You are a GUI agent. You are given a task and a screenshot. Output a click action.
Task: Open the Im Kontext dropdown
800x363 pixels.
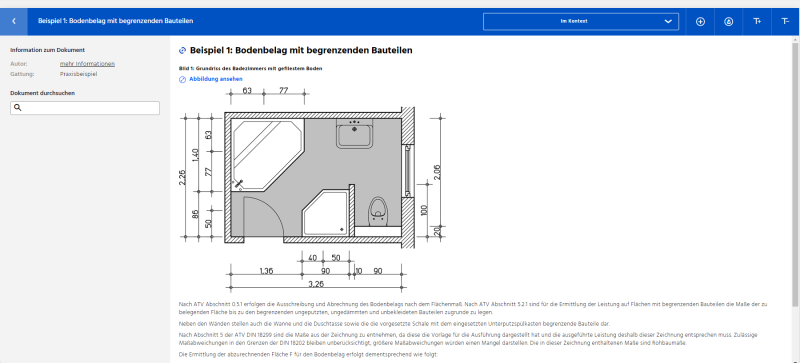(x=581, y=21)
